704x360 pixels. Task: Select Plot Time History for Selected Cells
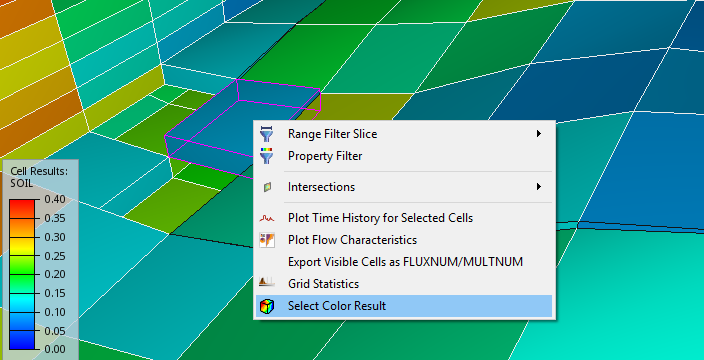click(x=404, y=218)
